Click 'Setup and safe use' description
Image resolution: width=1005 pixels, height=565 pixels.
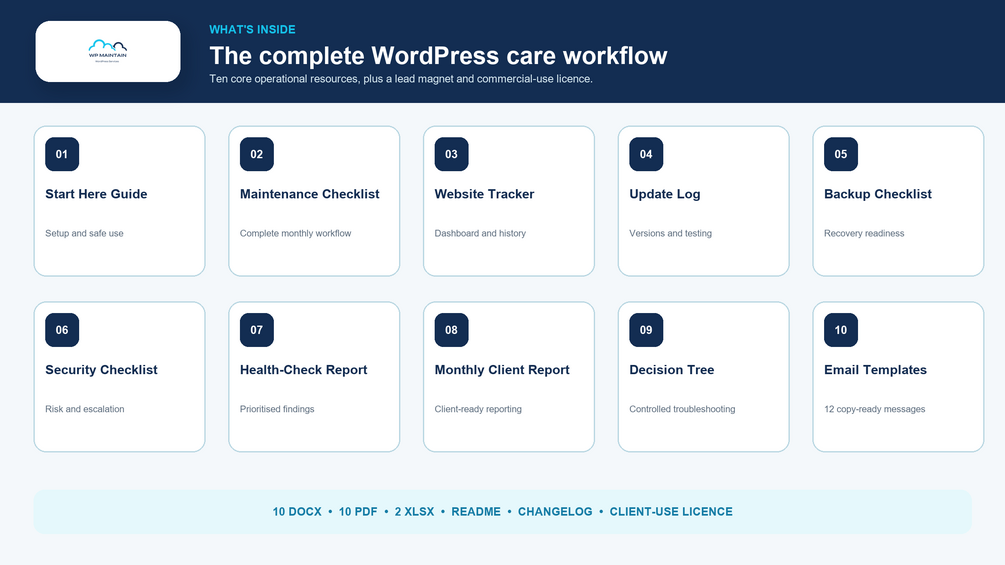[85, 233]
